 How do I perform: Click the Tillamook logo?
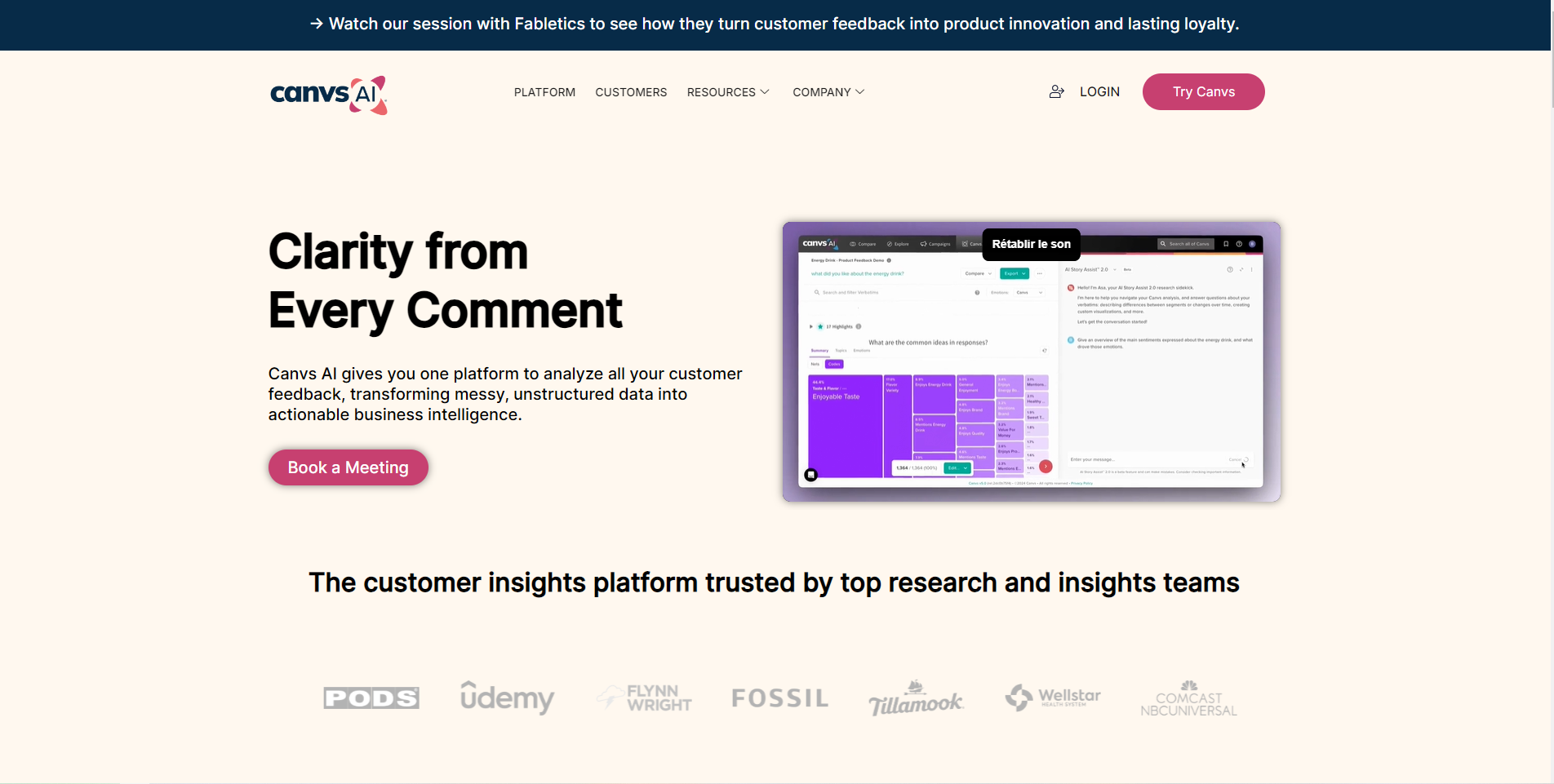(916, 698)
